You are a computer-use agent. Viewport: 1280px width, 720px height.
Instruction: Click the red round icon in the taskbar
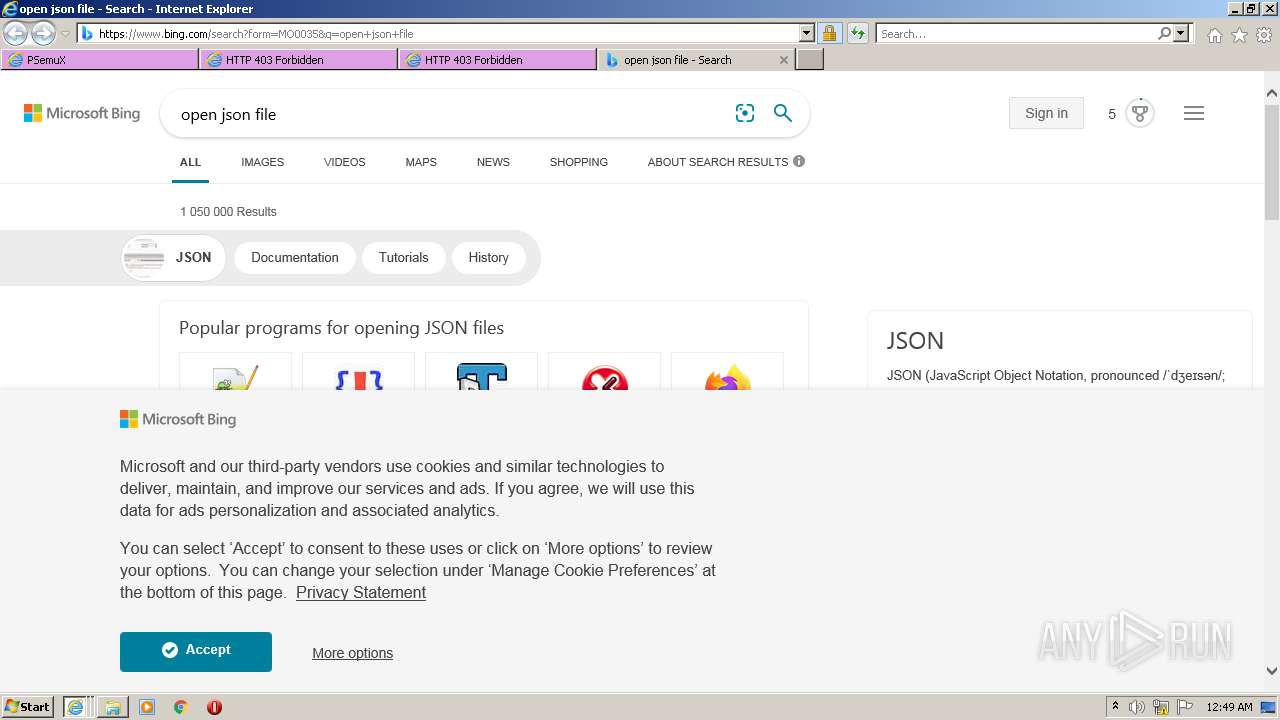tap(214, 707)
